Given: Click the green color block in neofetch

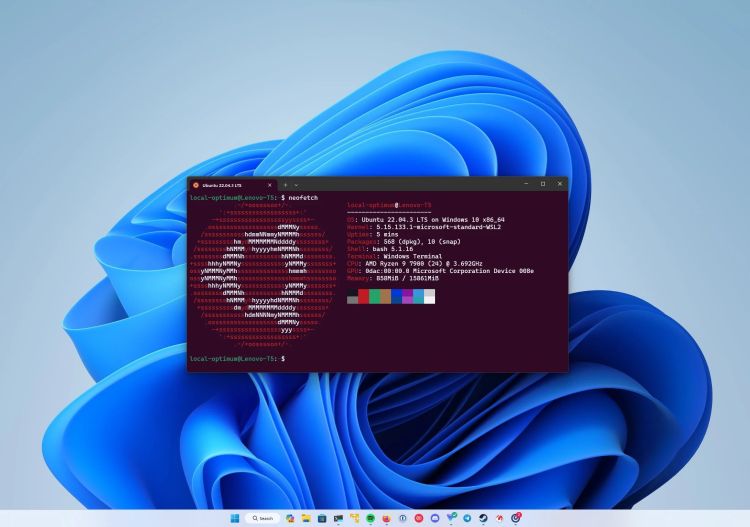Looking at the screenshot, I should pyautogui.click(x=374, y=297).
